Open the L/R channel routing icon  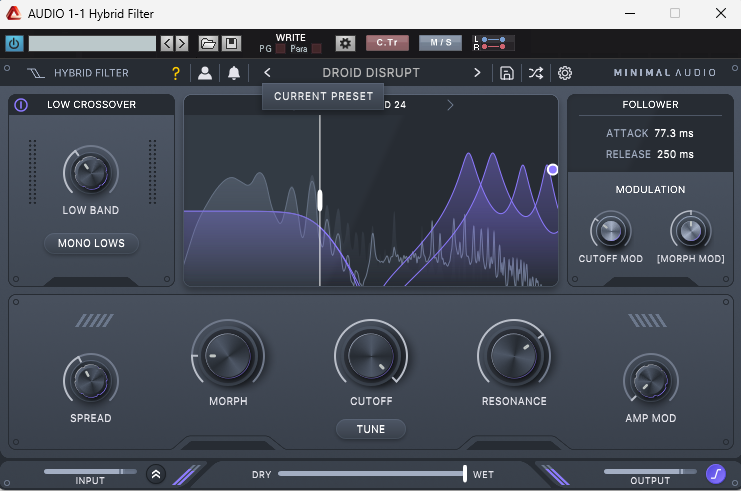(x=493, y=43)
